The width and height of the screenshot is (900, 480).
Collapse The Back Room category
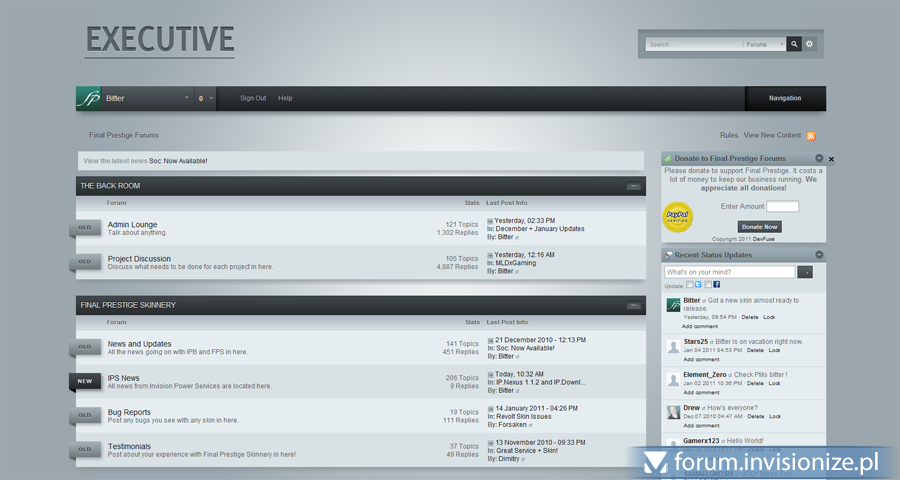[633, 186]
